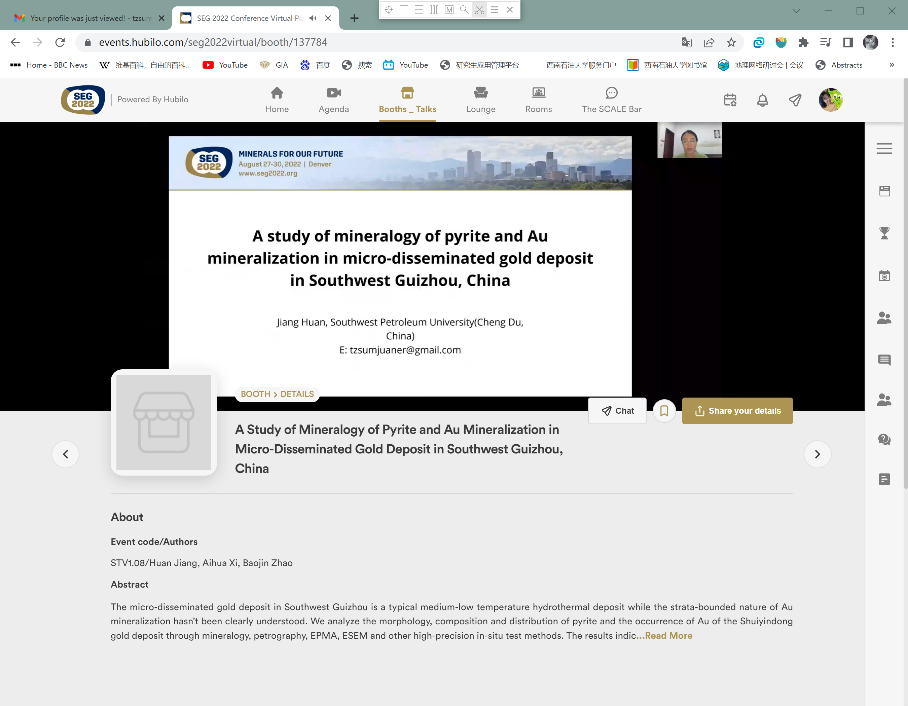Screen dimensions: 908x706
Task: Click the speaker webcam thumbnail
Action: 689,141
